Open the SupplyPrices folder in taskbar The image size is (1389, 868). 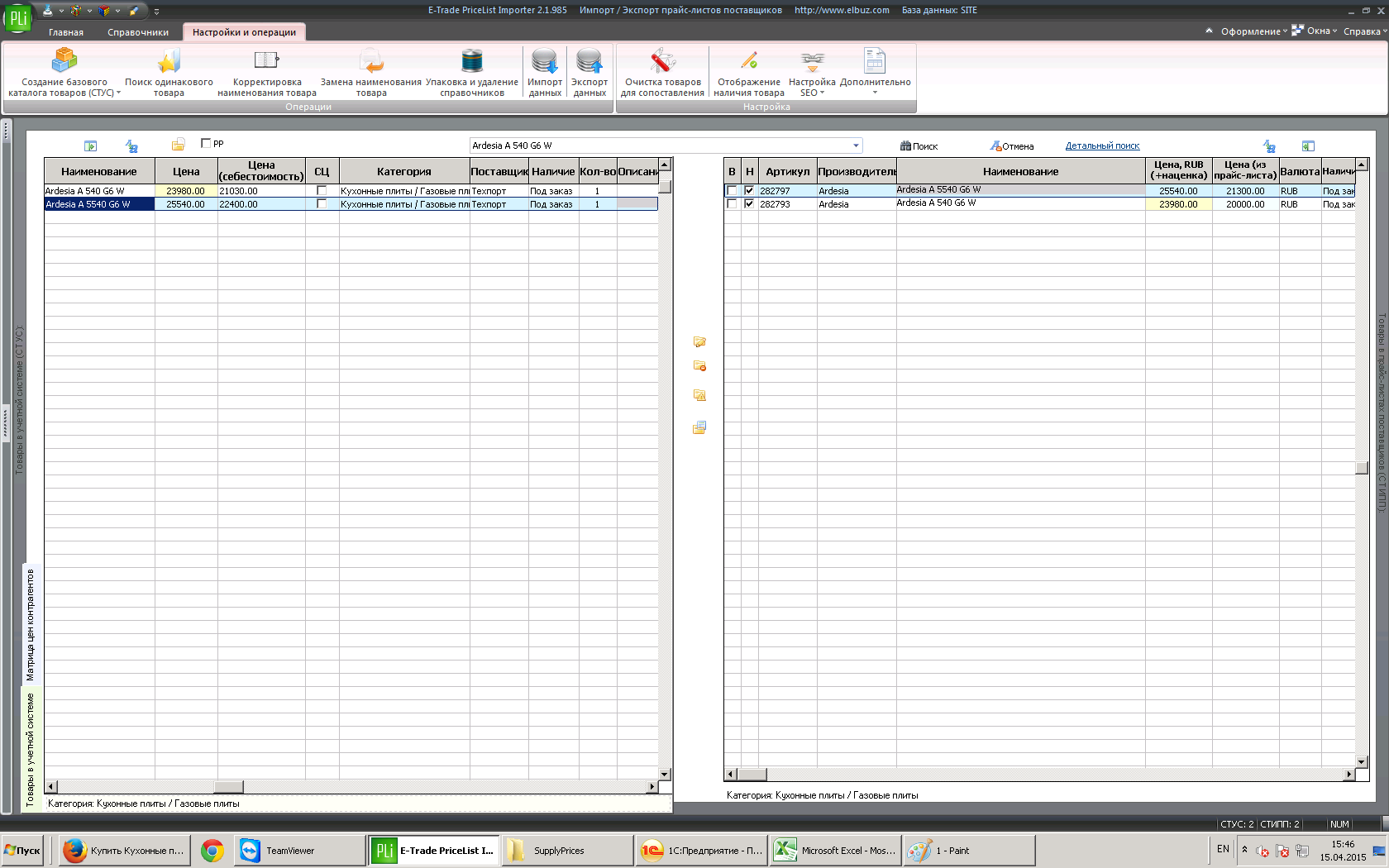point(567,850)
